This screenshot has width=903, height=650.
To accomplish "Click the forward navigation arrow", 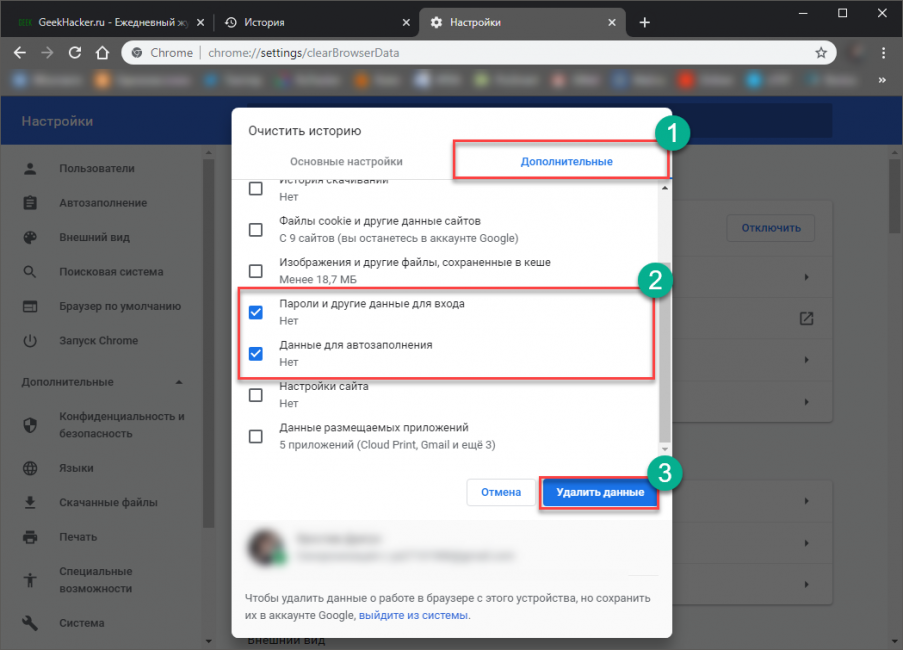I will click(47, 53).
